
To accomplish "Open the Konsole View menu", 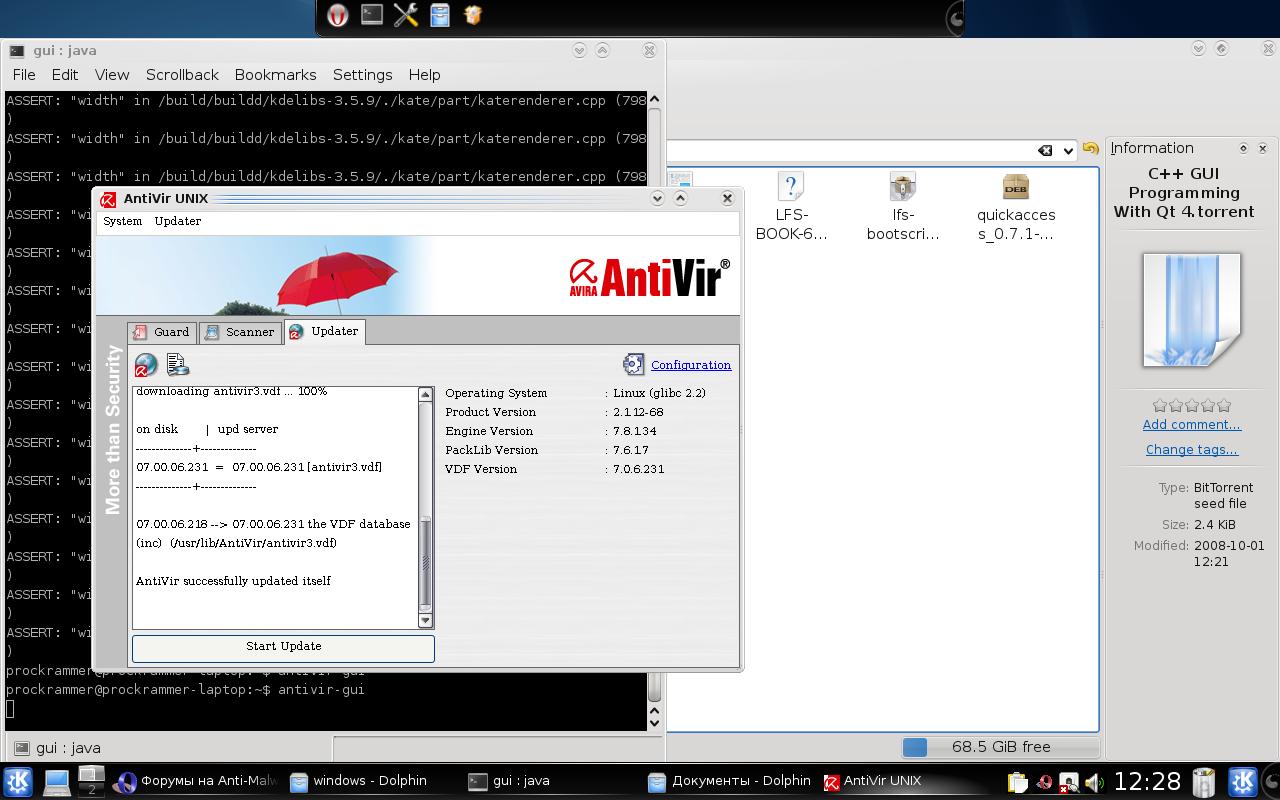I will tap(112, 75).
